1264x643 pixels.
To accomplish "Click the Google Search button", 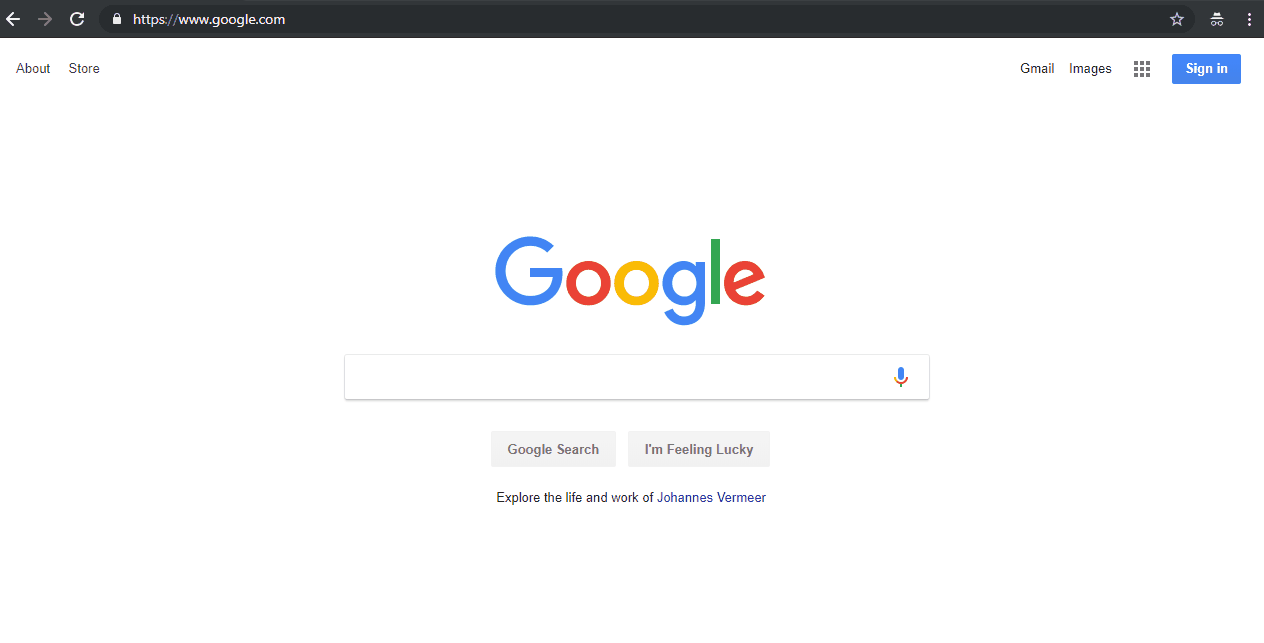I will pos(553,449).
